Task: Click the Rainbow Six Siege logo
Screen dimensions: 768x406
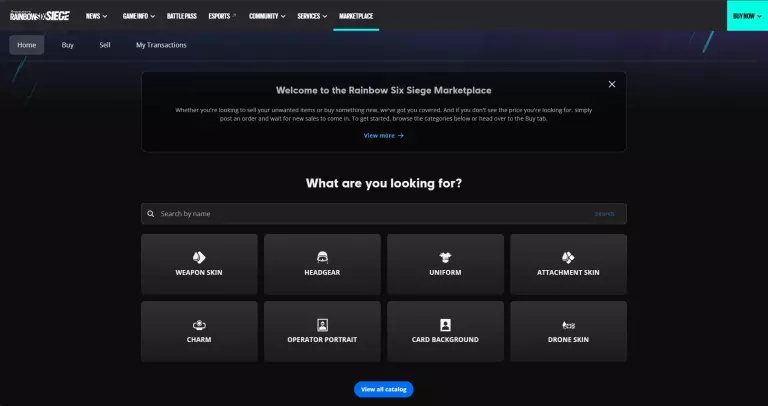Action: click(x=40, y=16)
